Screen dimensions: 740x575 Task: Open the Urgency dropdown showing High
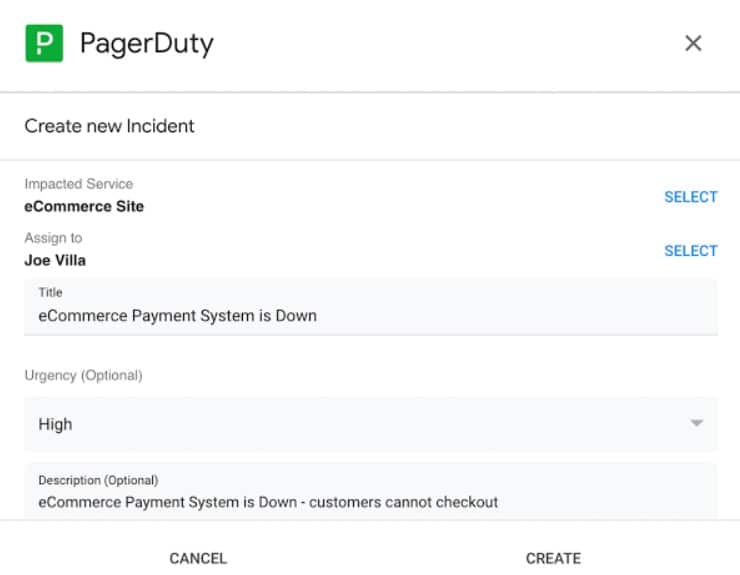tap(370, 424)
